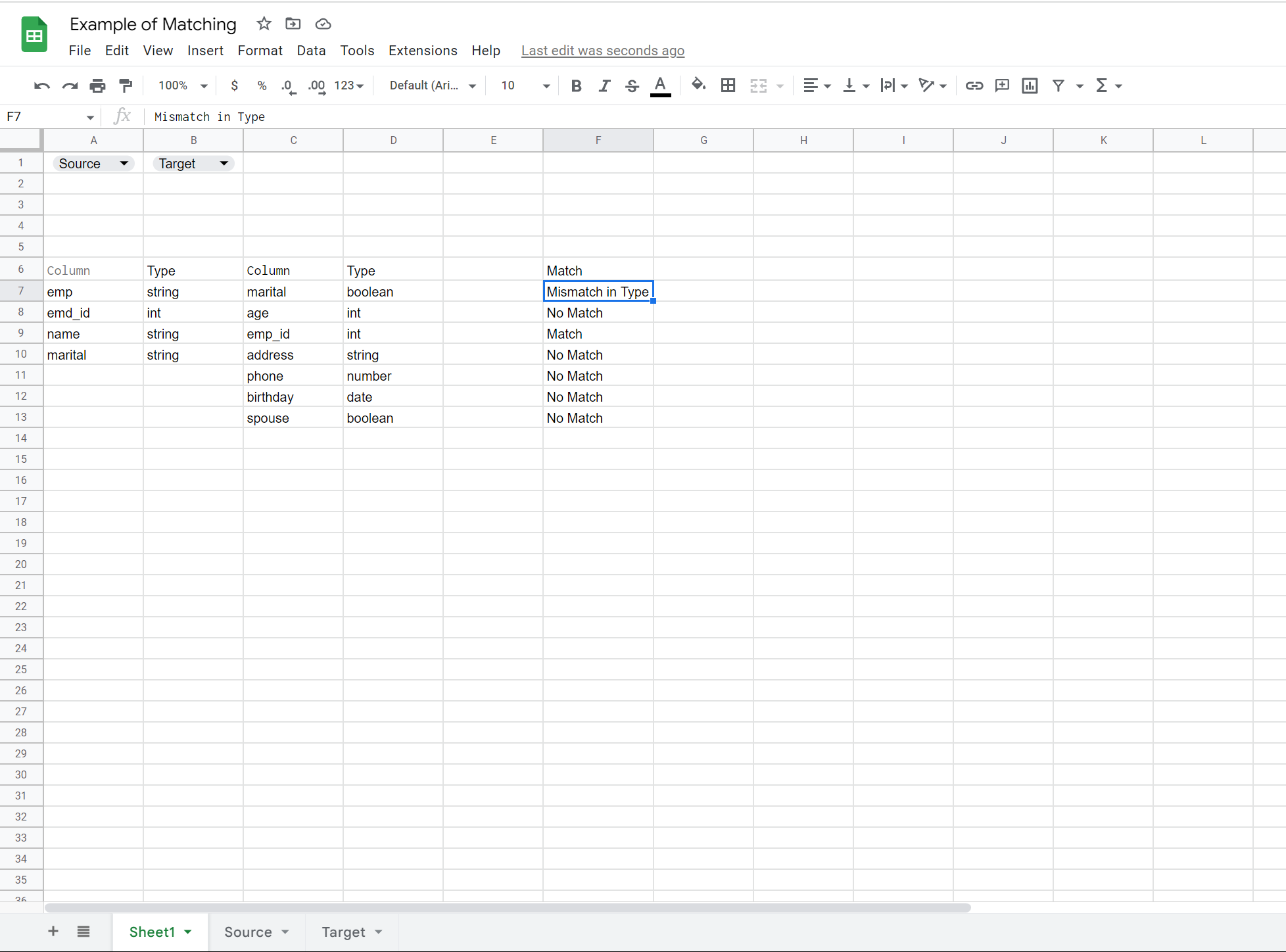Click the text color icon

(x=662, y=85)
